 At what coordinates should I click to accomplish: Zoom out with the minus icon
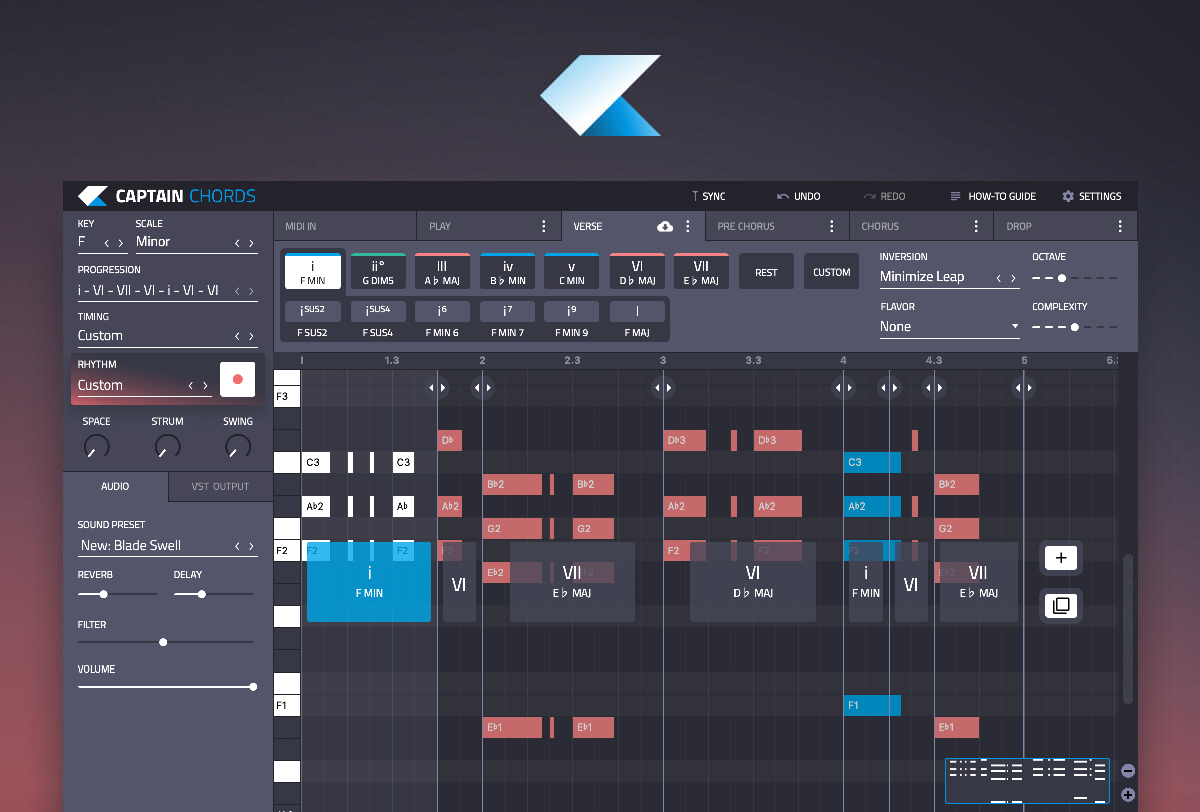(x=1128, y=771)
